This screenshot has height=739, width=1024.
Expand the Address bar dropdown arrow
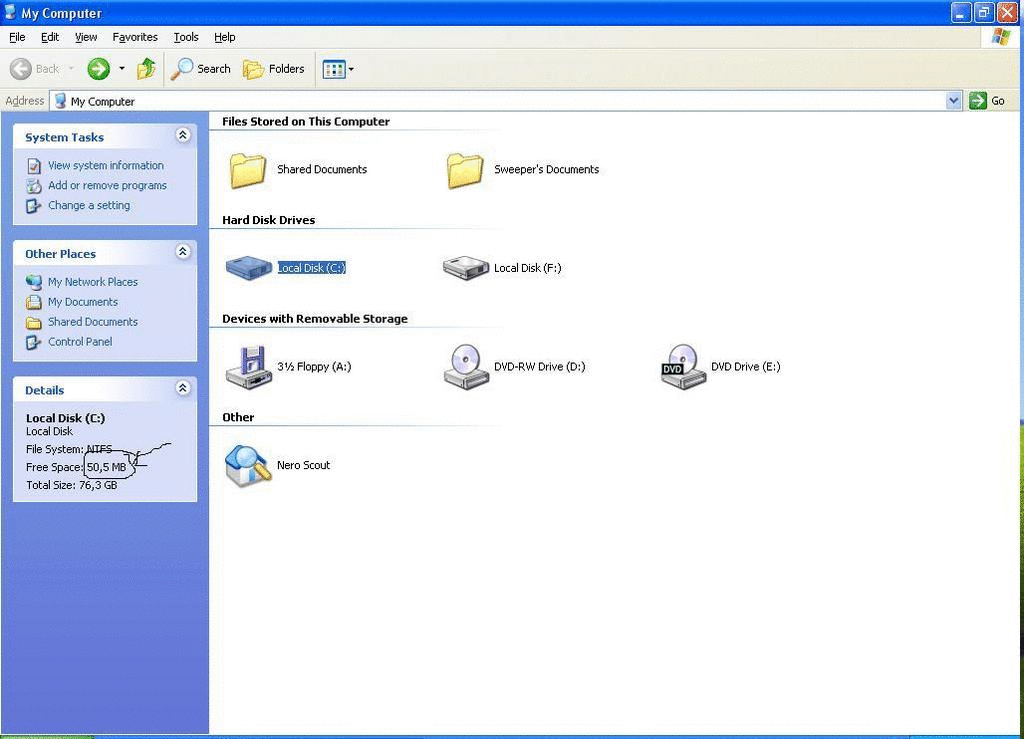pos(953,101)
